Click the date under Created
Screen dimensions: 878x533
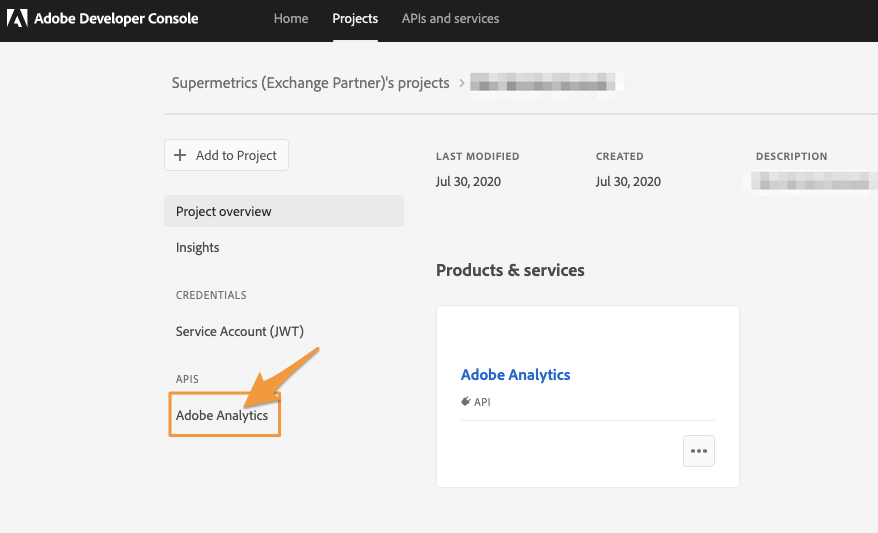pyautogui.click(x=628, y=182)
